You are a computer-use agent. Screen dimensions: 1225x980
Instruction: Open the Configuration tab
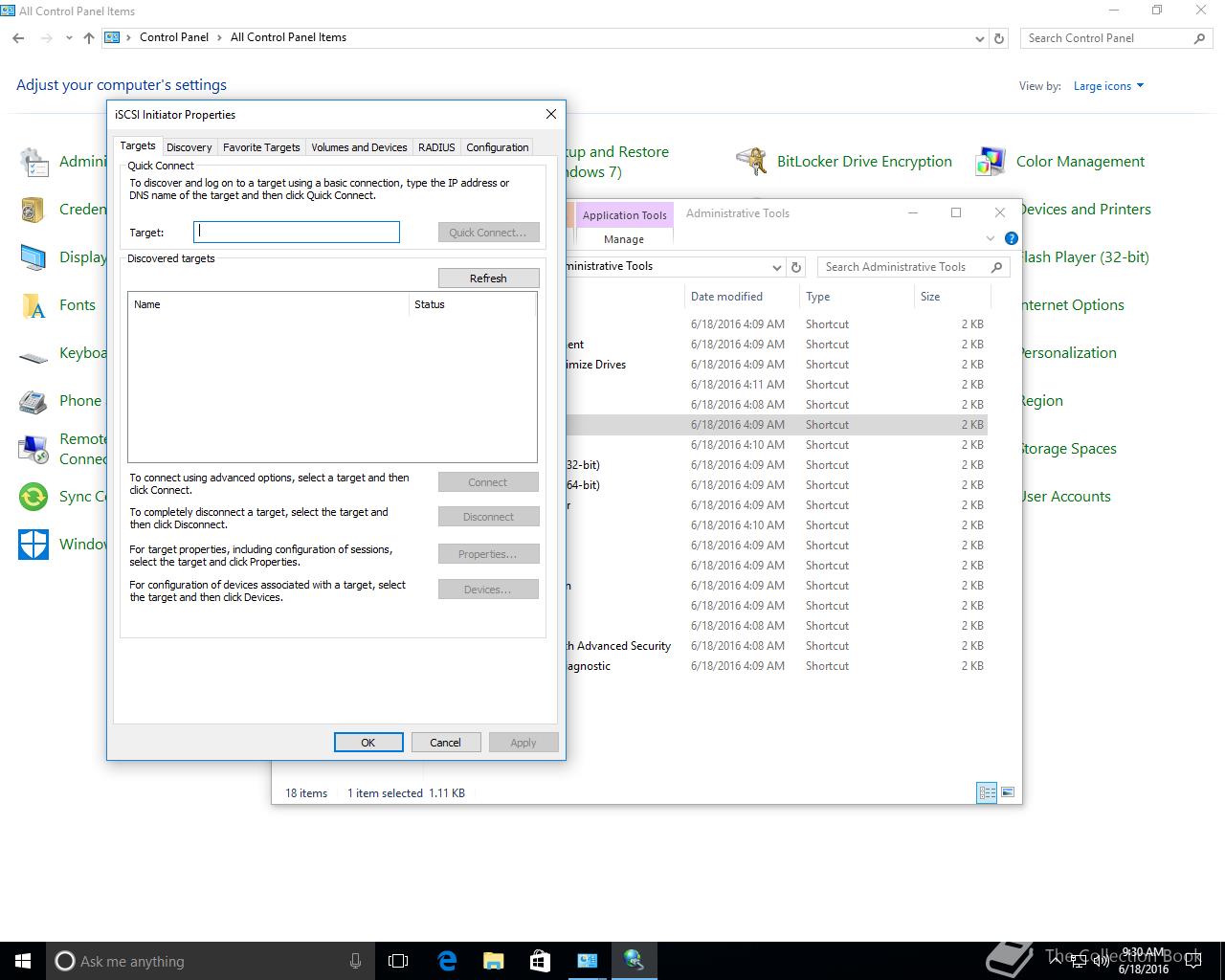pos(497,147)
